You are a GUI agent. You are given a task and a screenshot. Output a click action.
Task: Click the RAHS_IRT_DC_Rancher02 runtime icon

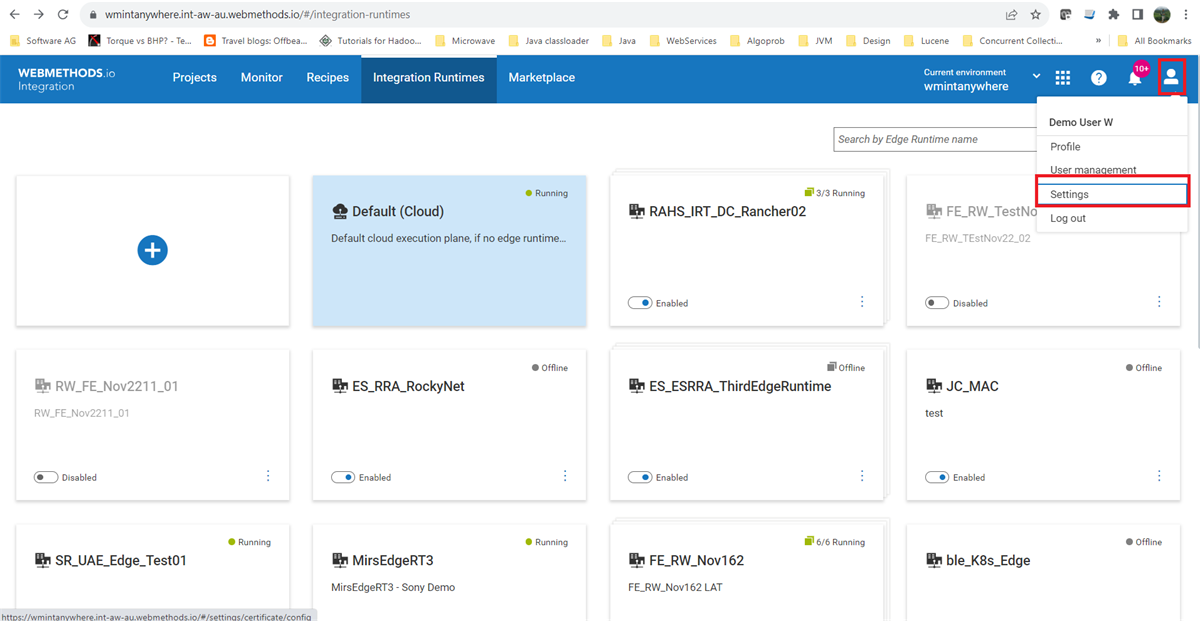(636, 212)
